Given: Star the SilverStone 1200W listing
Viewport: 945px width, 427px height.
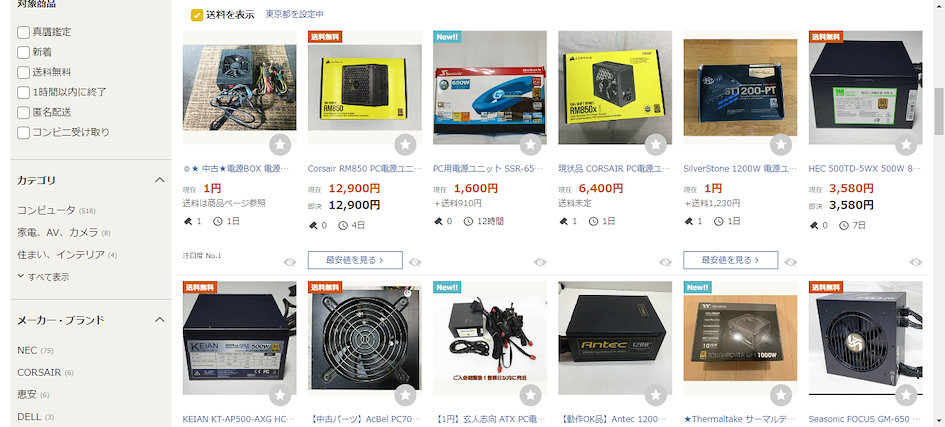Looking at the screenshot, I should (781, 145).
